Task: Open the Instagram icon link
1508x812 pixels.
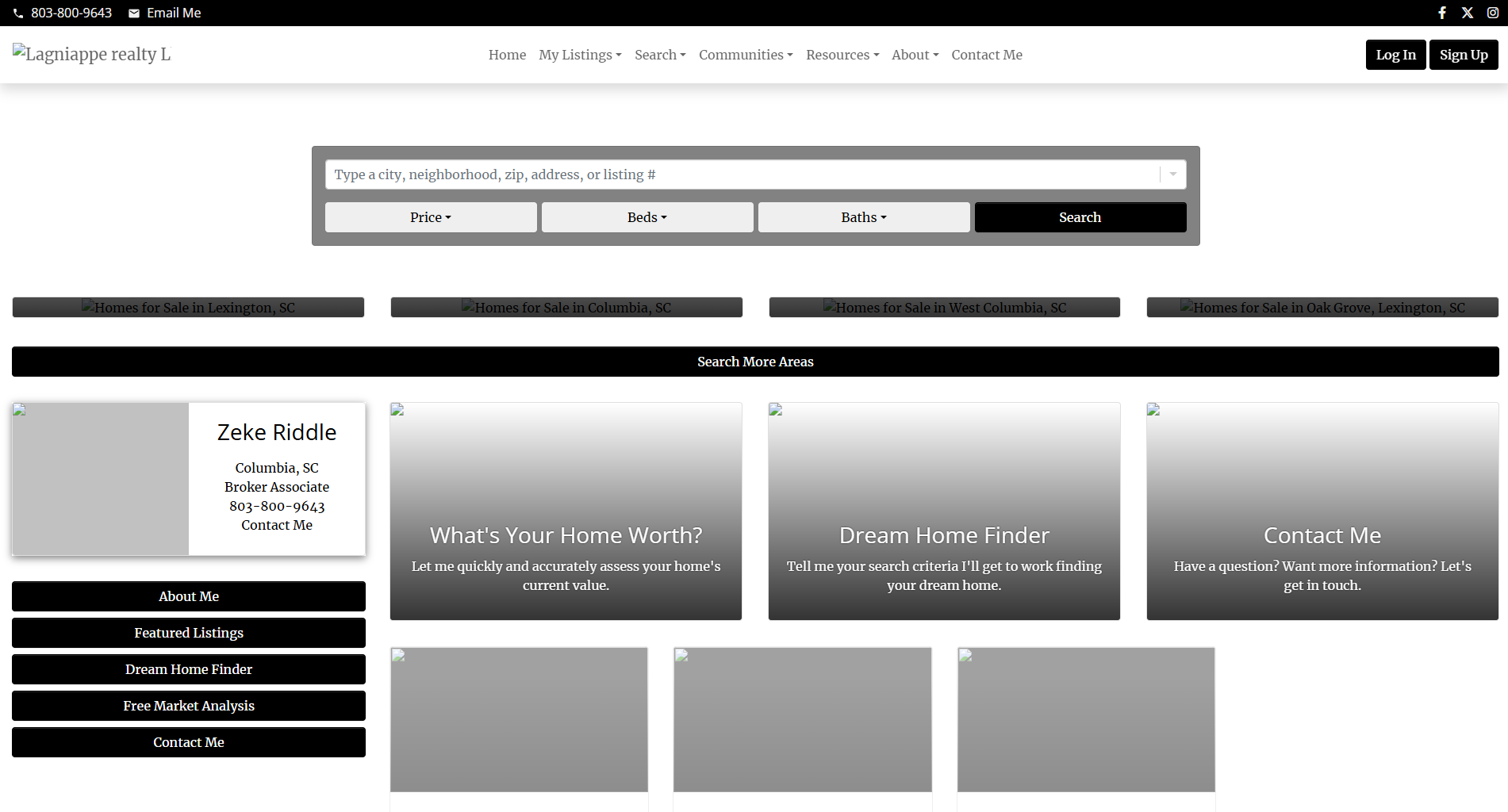Action: pos(1492,13)
